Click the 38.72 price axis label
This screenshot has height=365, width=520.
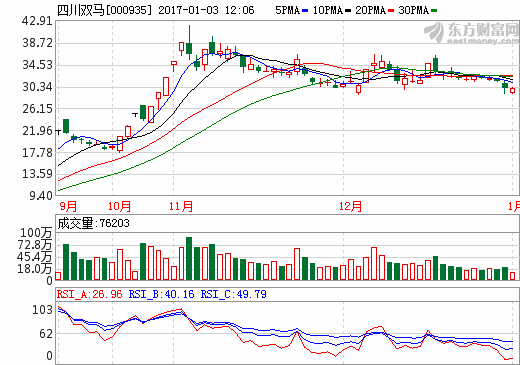[x=37, y=43]
